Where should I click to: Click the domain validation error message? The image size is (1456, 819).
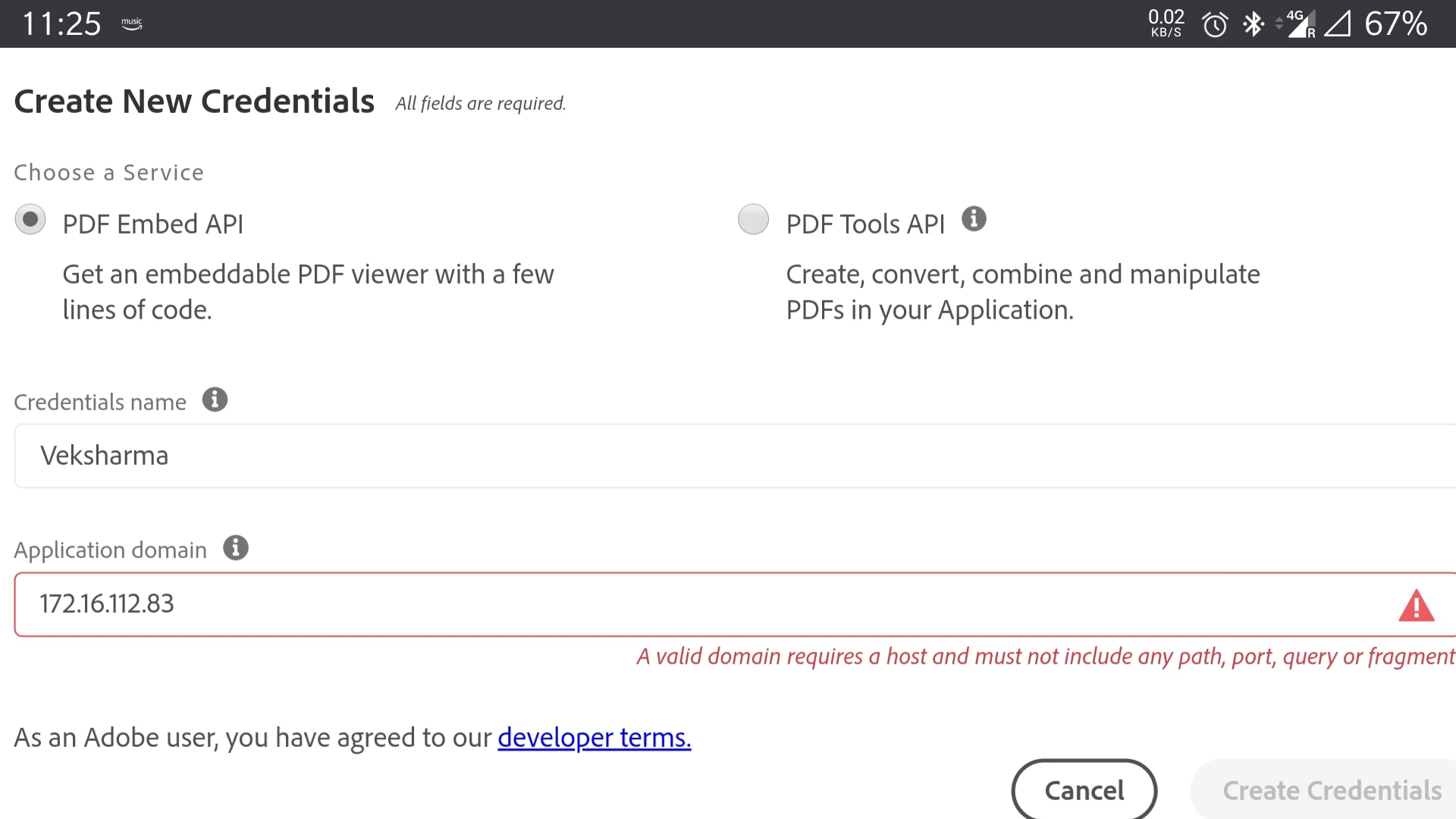click(1045, 657)
